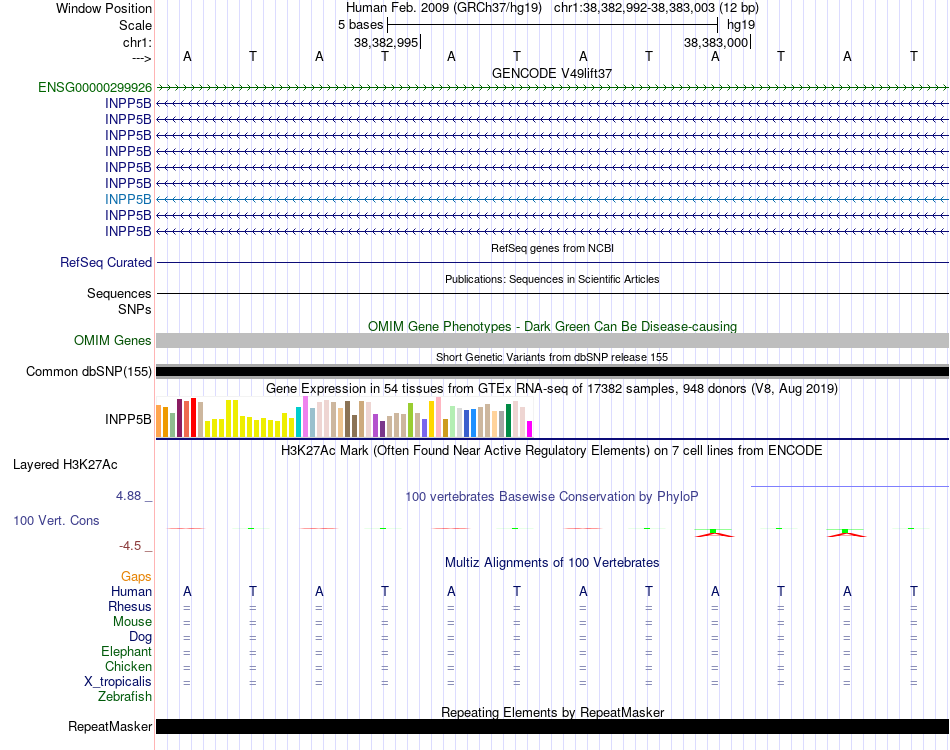Select the Chicken alignment row label
The image size is (950, 750).
click(x=128, y=666)
